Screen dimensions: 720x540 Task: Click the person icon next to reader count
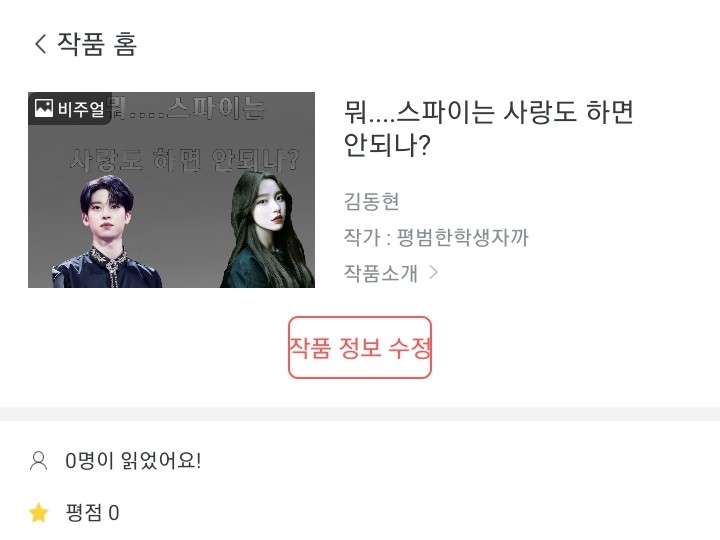[39, 461]
